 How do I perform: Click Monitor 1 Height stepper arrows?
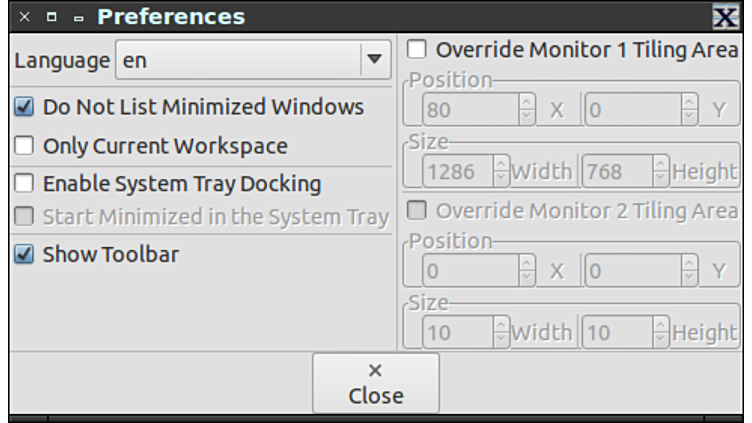tap(660, 172)
